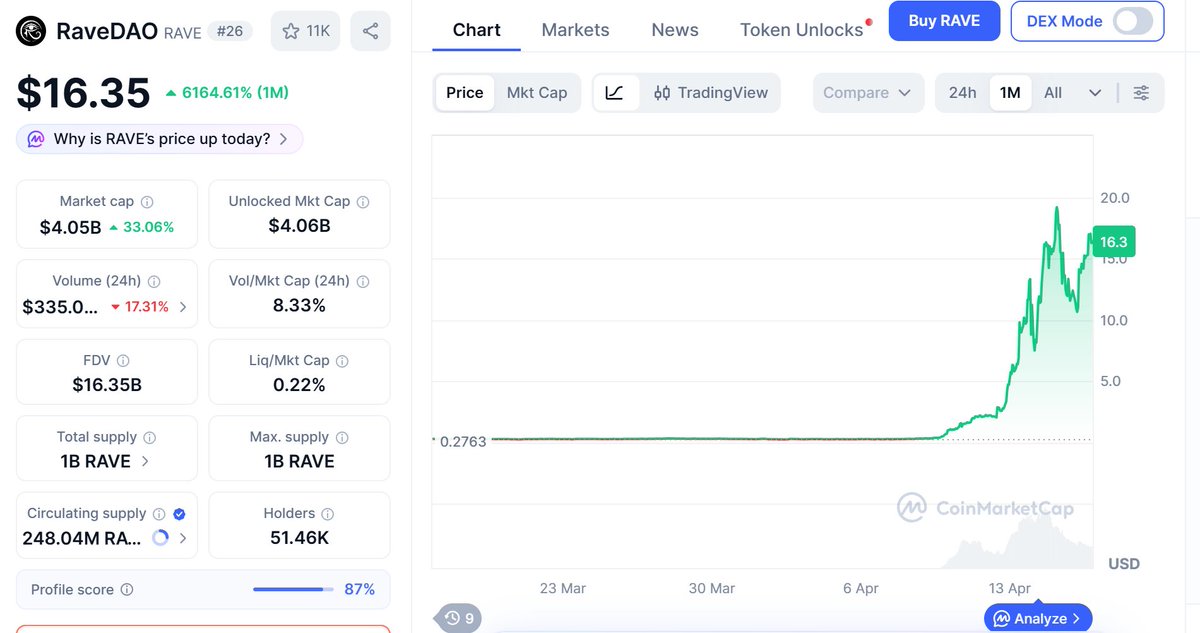This screenshot has width=1200, height=633.
Task: Click the $16.35B FDV value
Action: click(x=107, y=385)
